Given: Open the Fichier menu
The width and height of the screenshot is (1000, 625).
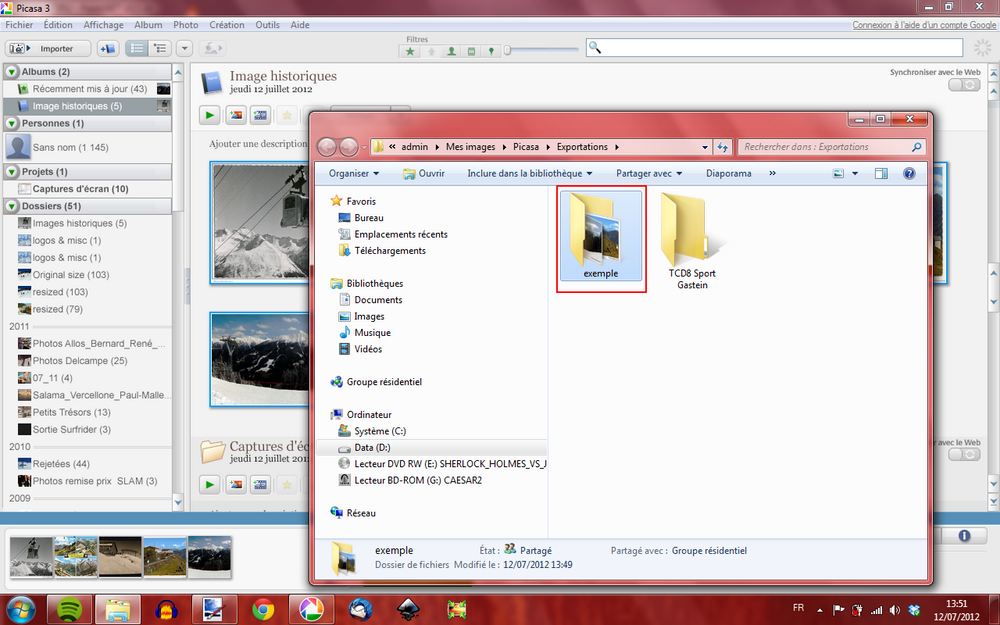Looking at the screenshot, I should (19, 25).
